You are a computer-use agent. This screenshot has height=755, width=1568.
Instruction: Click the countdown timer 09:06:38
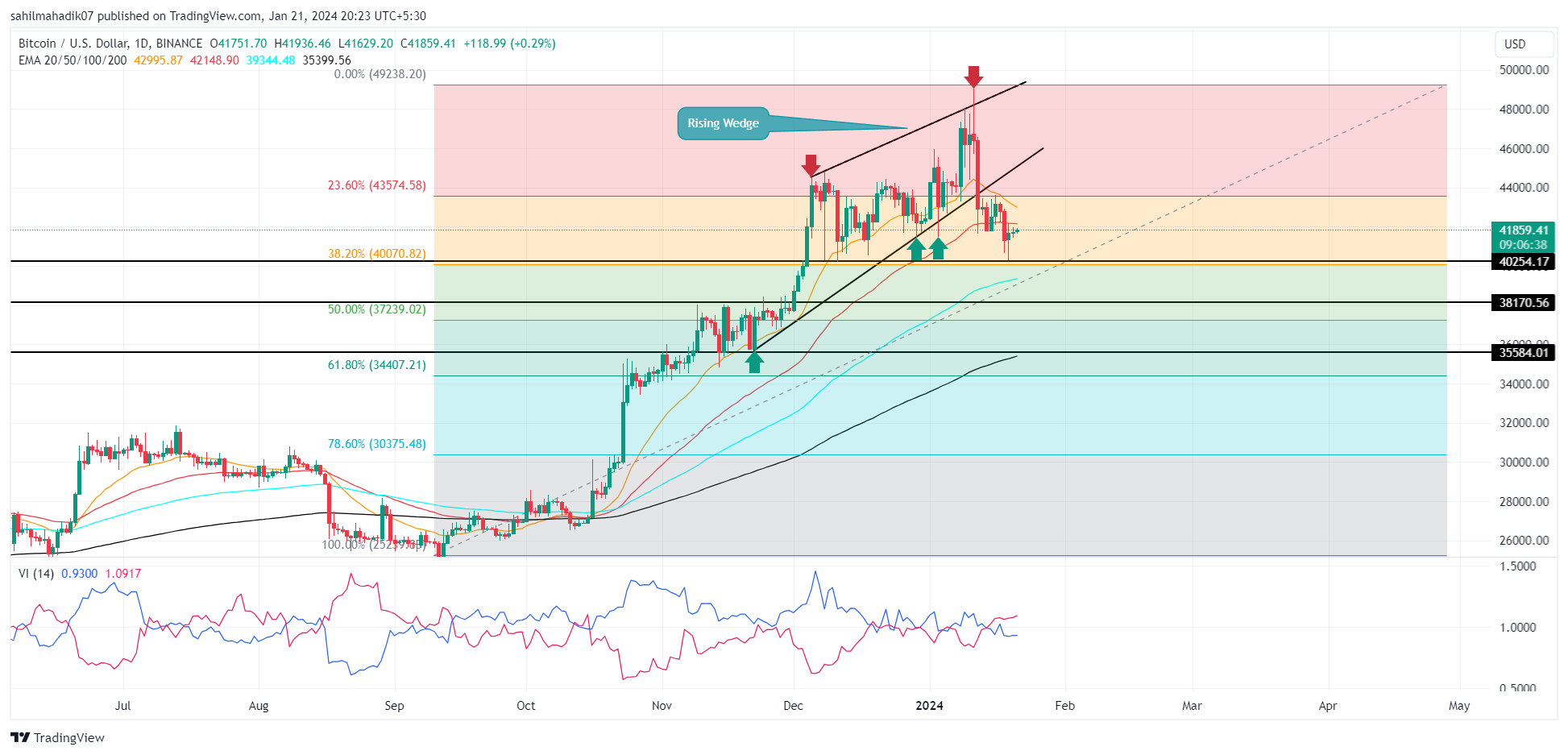pos(1523,245)
